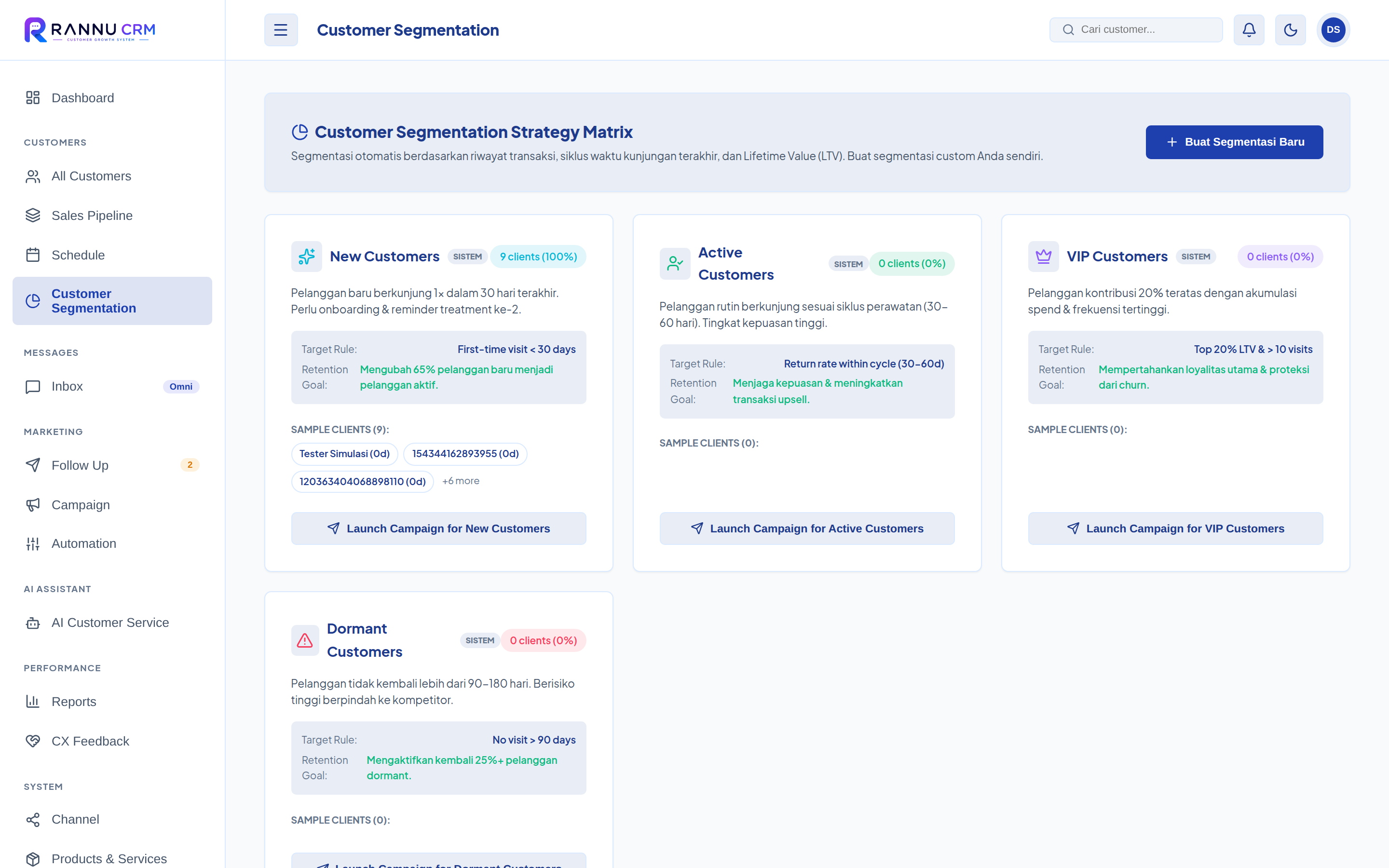Click the Omni badge next to Inbox
Viewport: 1389px width, 868px height.
tap(181, 386)
